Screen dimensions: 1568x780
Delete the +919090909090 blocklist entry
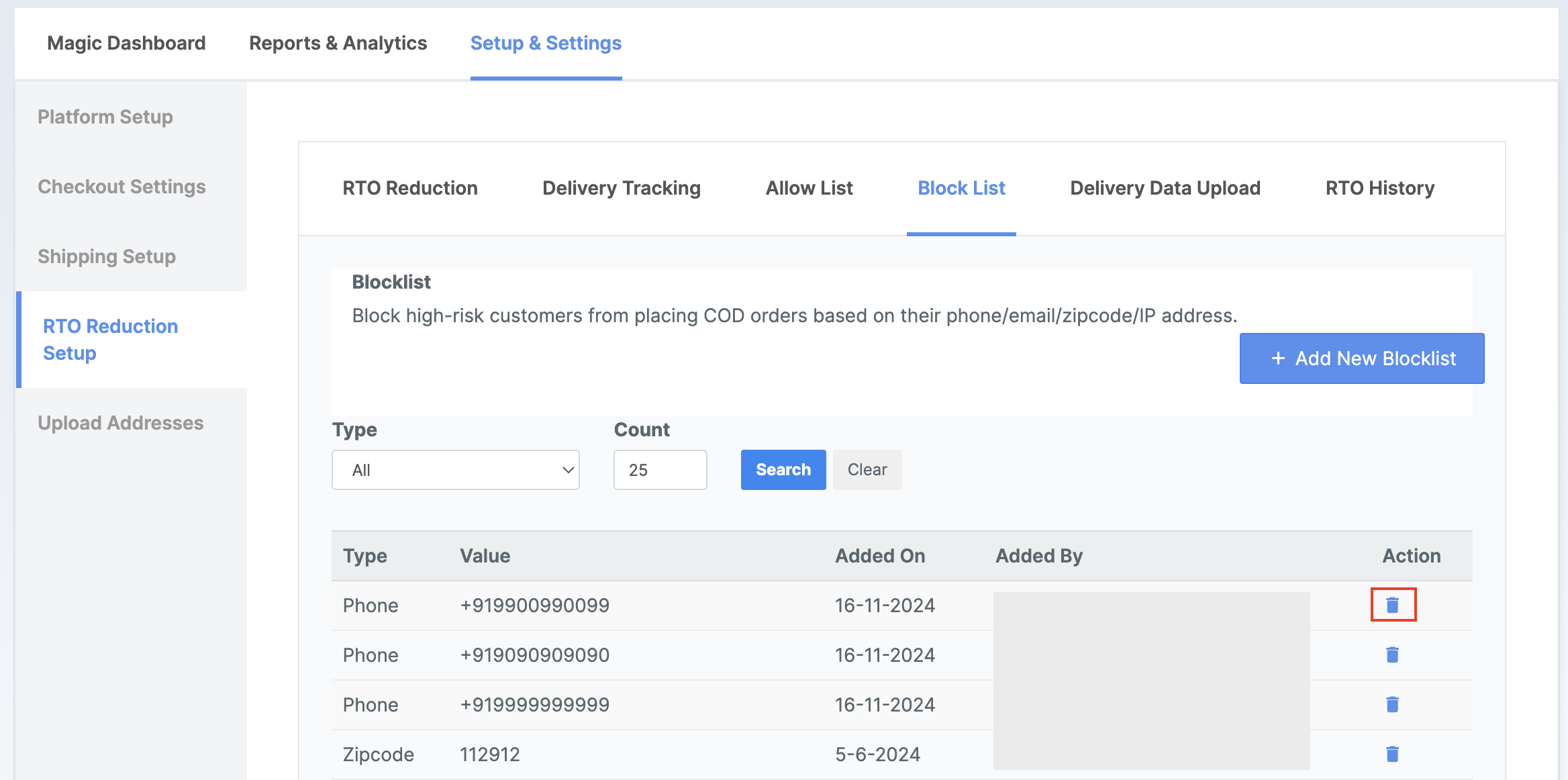(1393, 655)
